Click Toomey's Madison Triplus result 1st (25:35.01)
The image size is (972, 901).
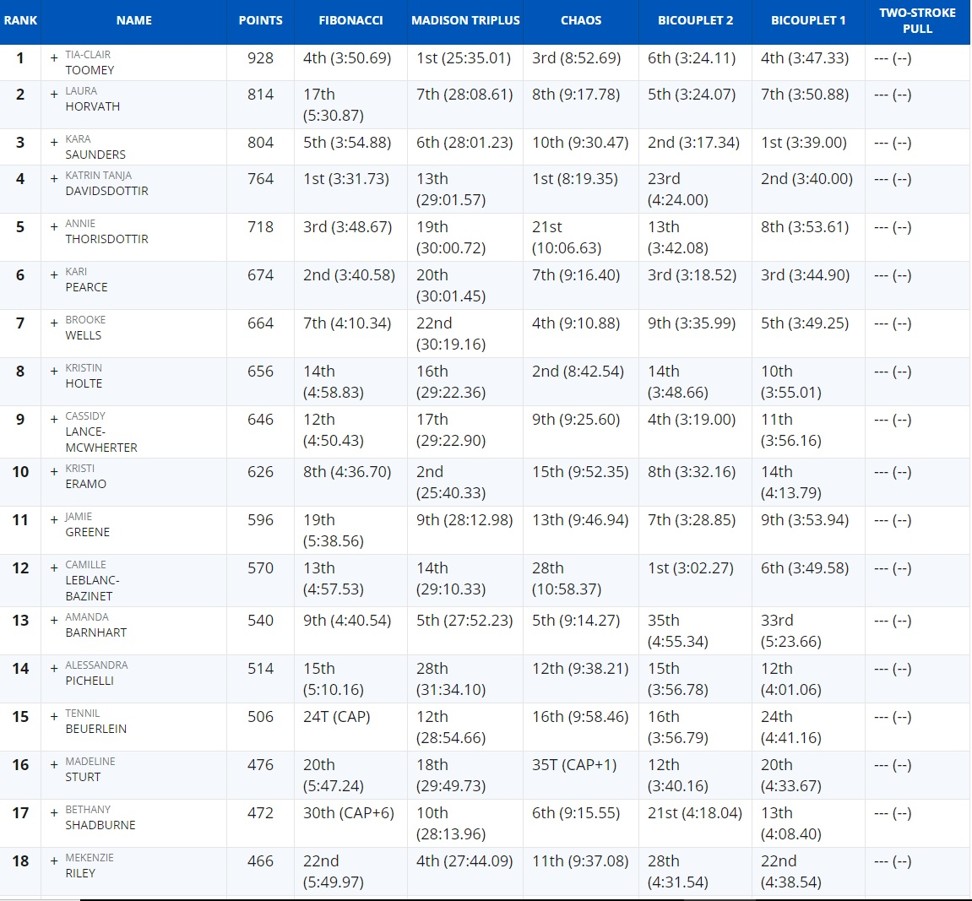[x=464, y=58]
